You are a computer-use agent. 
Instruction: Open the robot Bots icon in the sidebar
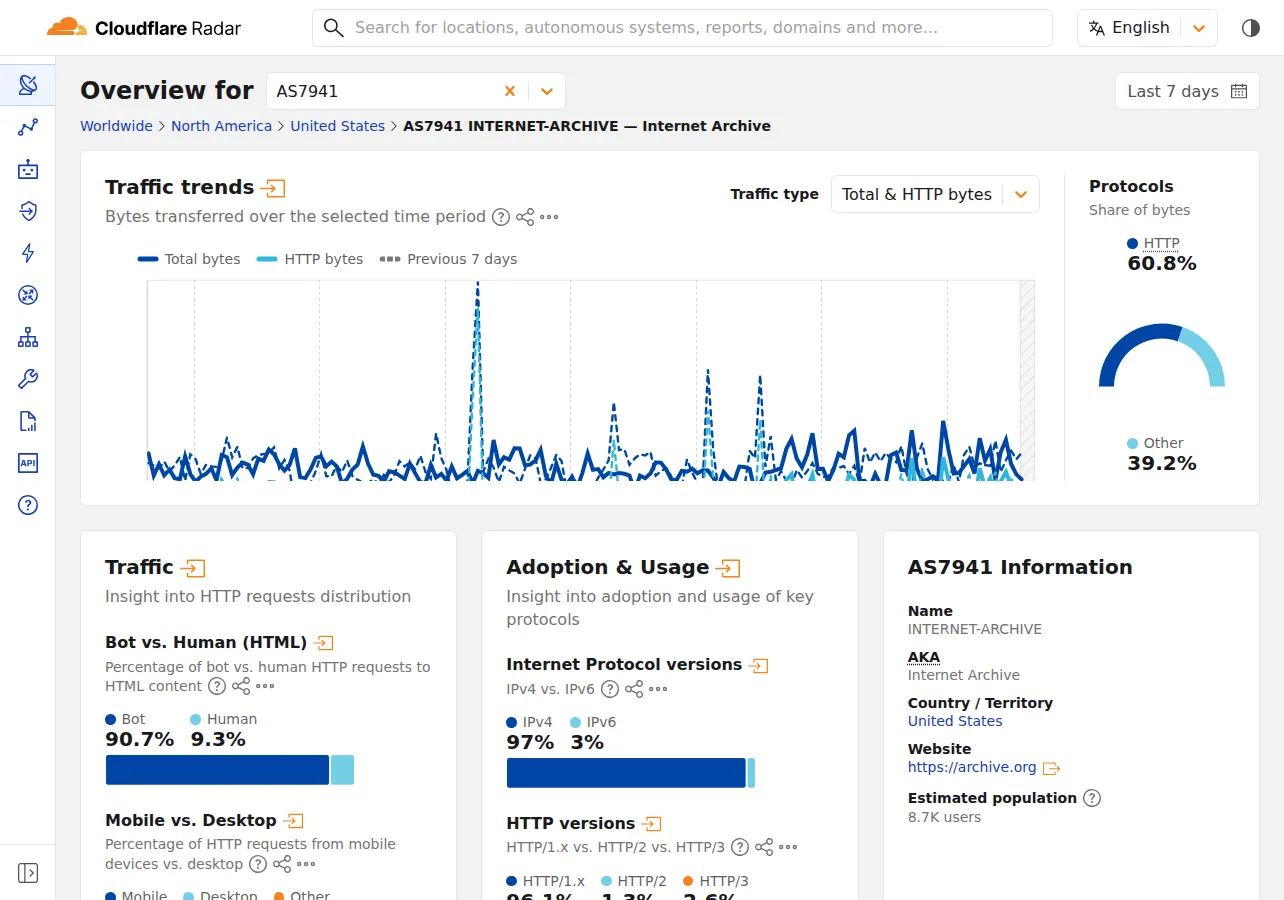tap(28, 169)
